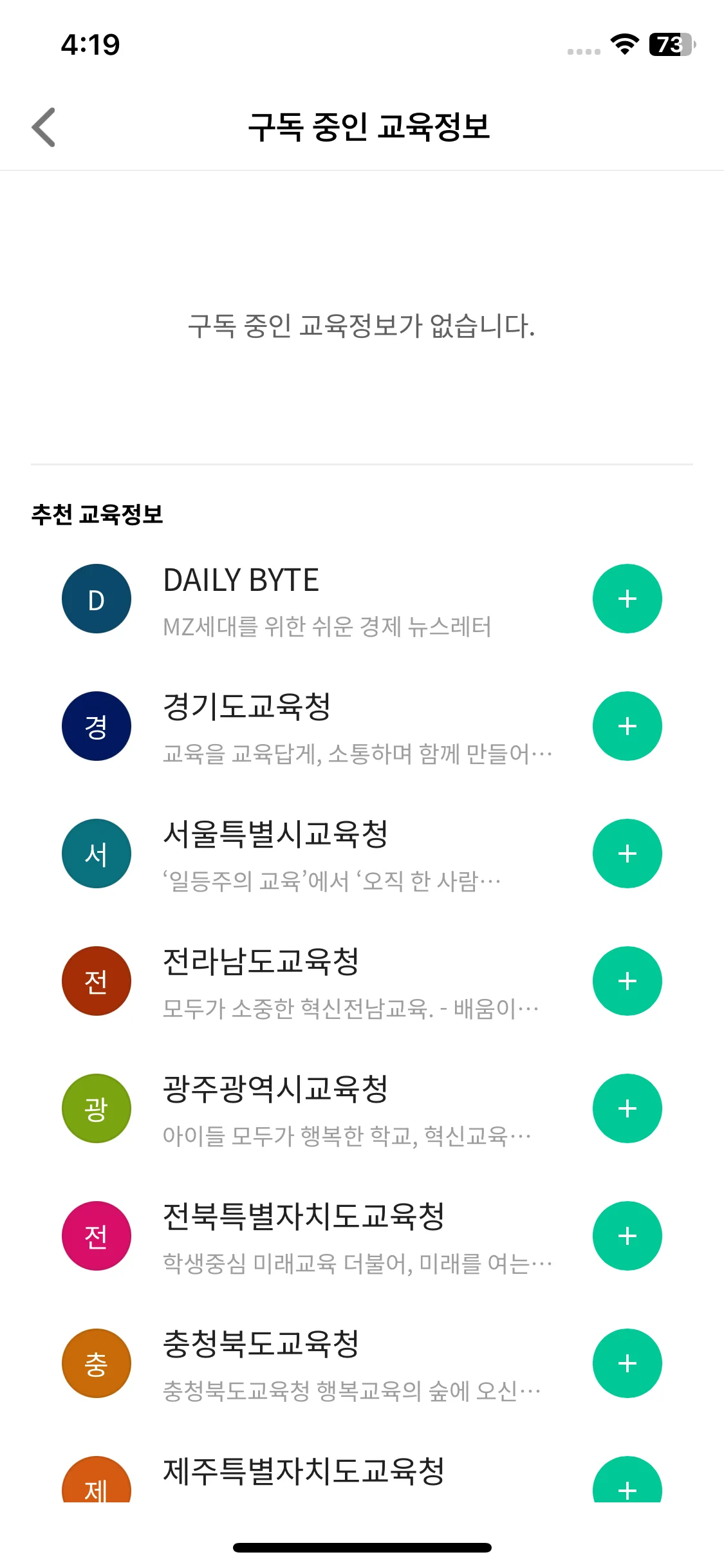Open DAILY BYTE newsletter description line

click(327, 626)
